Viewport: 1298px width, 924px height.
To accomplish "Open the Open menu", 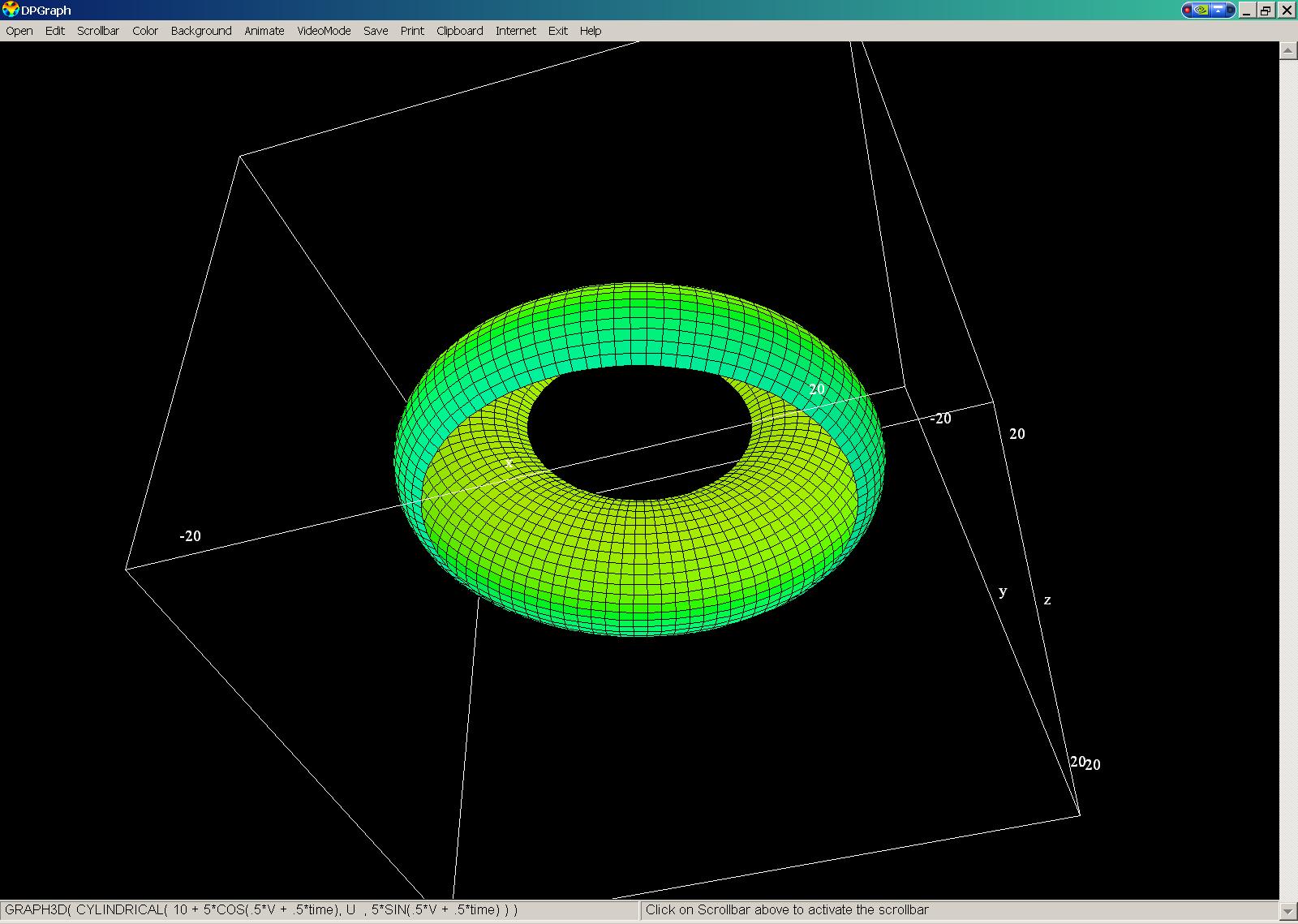I will click(19, 31).
